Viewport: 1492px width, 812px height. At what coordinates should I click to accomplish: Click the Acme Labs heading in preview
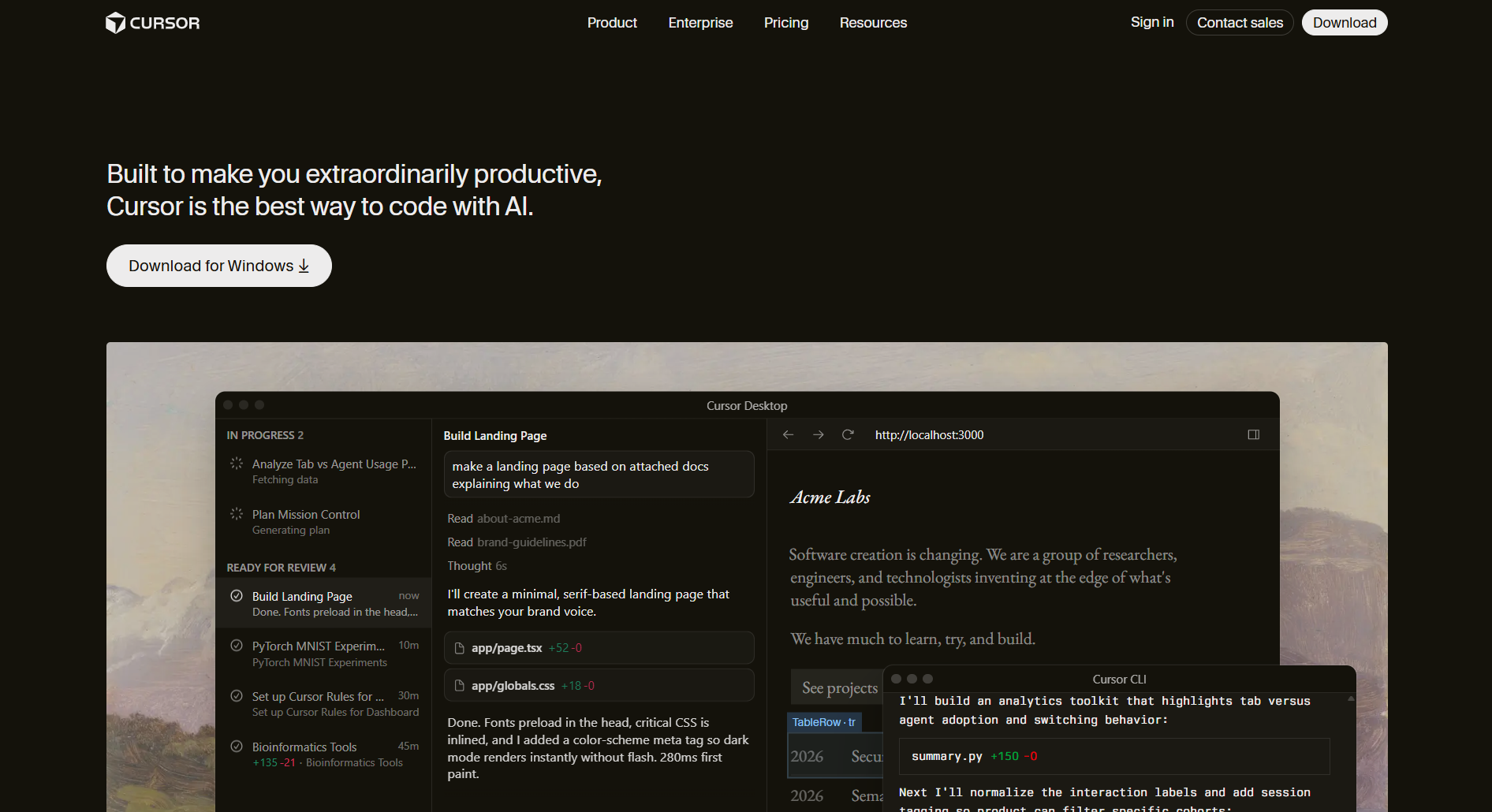(830, 497)
